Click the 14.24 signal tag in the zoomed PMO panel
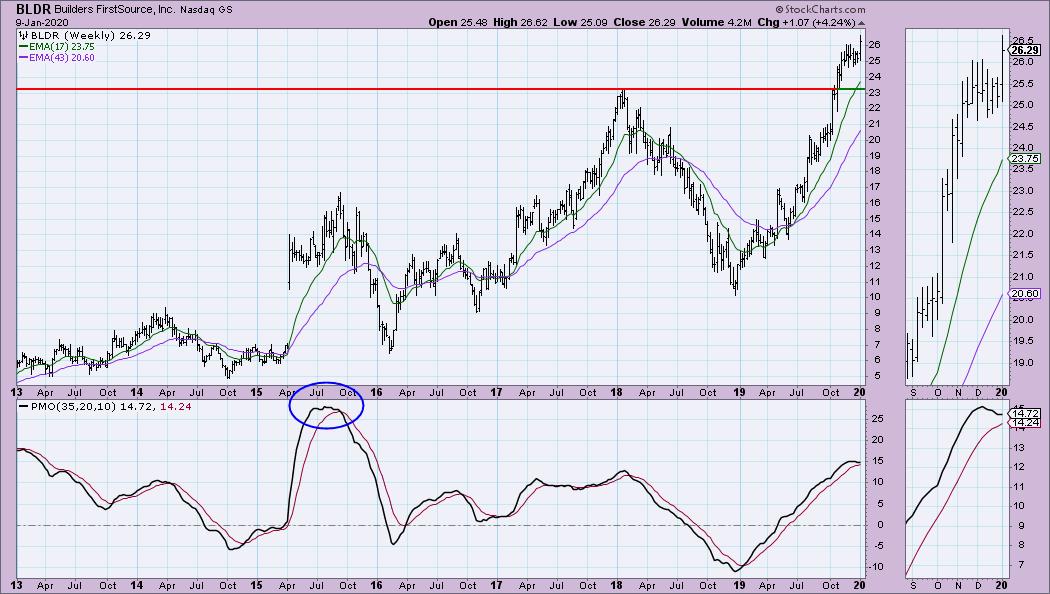Screen dimensions: 1050x594 click(x=1025, y=423)
